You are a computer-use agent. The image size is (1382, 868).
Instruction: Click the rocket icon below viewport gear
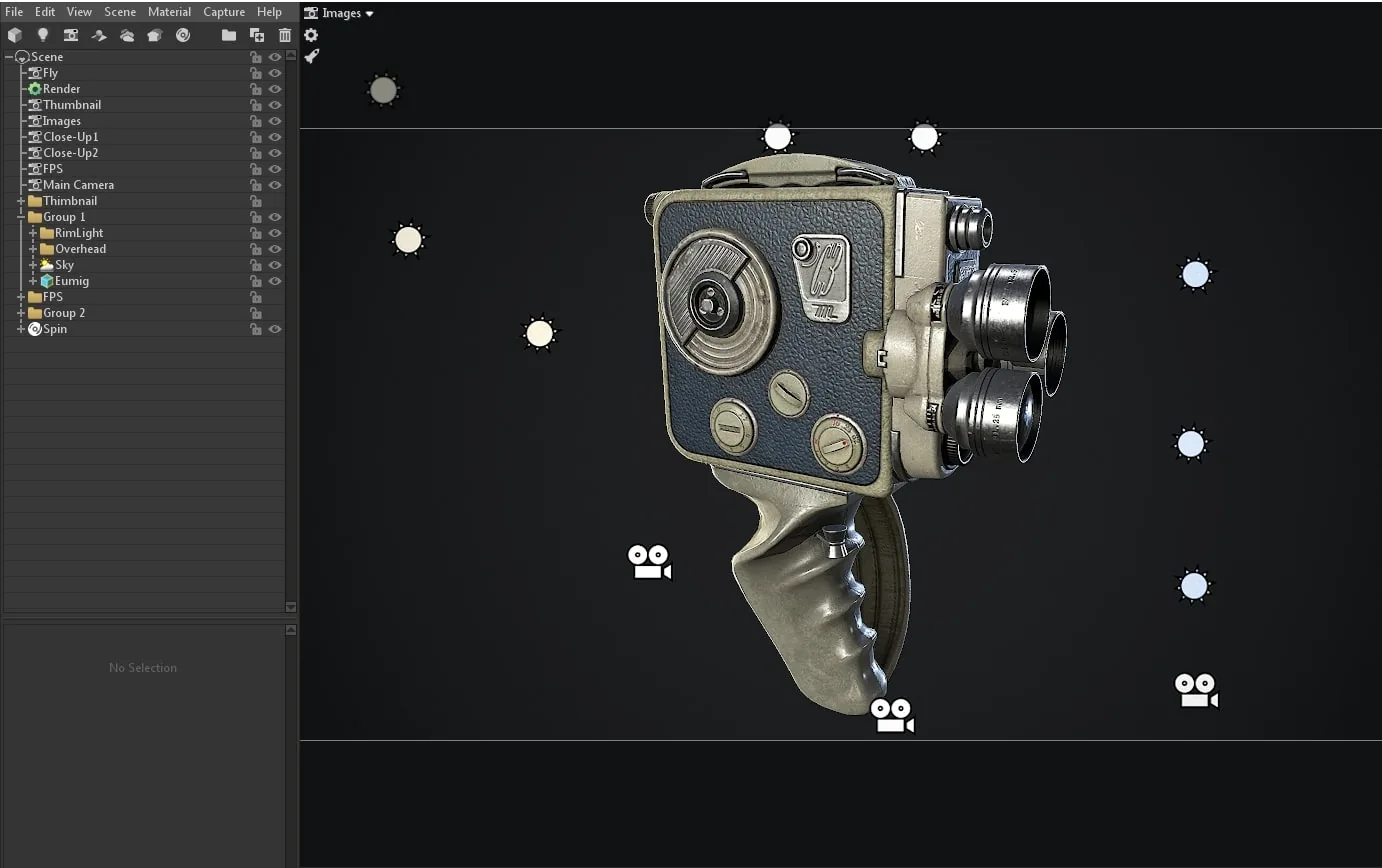point(311,57)
